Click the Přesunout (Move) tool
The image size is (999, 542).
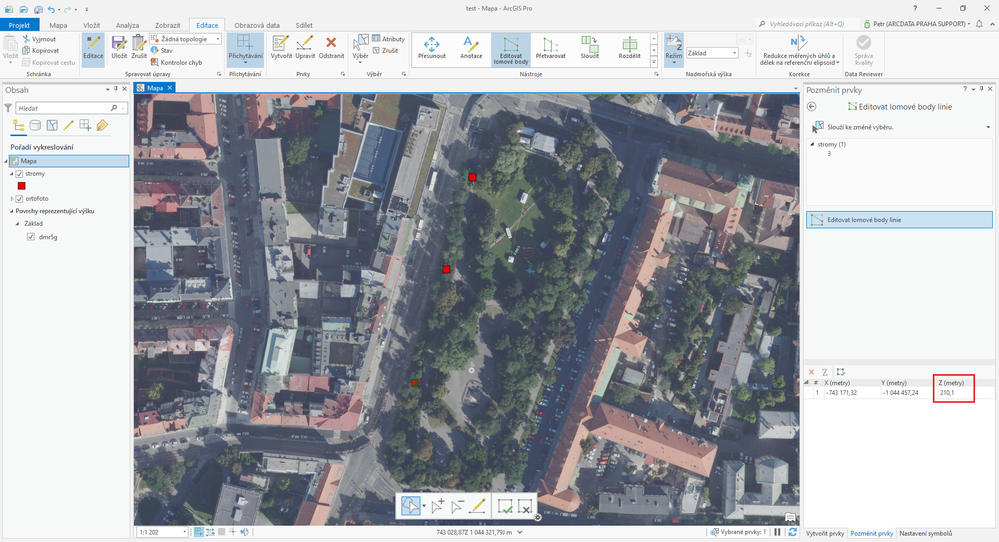tap(432, 49)
